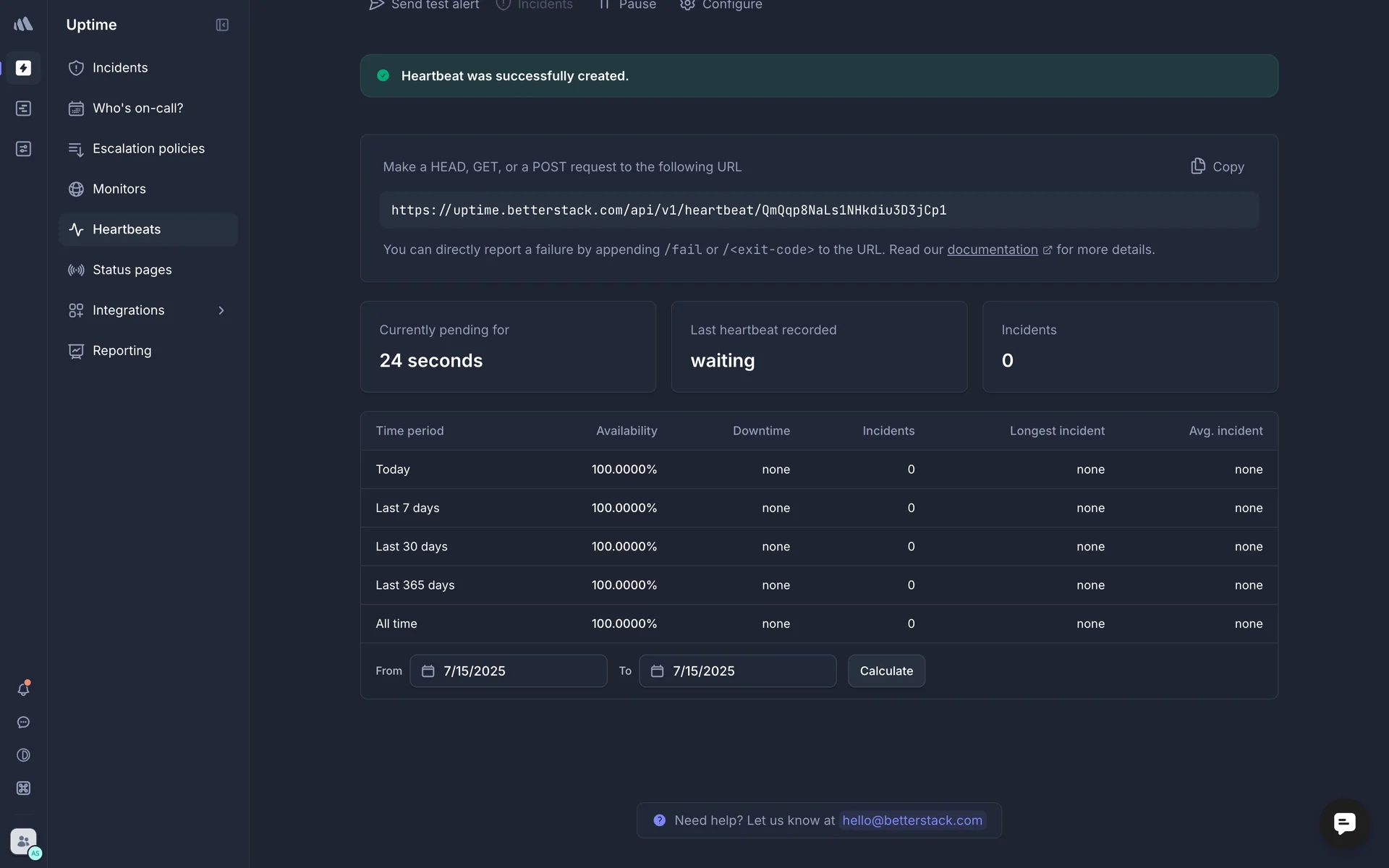This screenshot has width=1389, height=868.
Task: Click the hello@betterstack.com email link
Action: coord(912,820)
